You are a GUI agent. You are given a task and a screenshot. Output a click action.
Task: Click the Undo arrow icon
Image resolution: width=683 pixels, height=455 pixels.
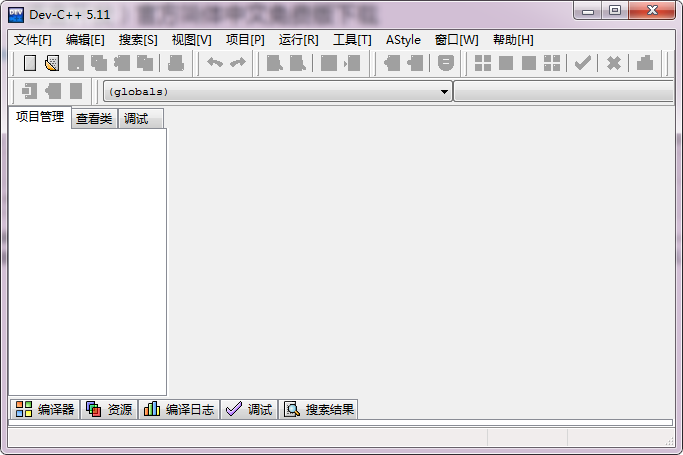pos(215,63)
